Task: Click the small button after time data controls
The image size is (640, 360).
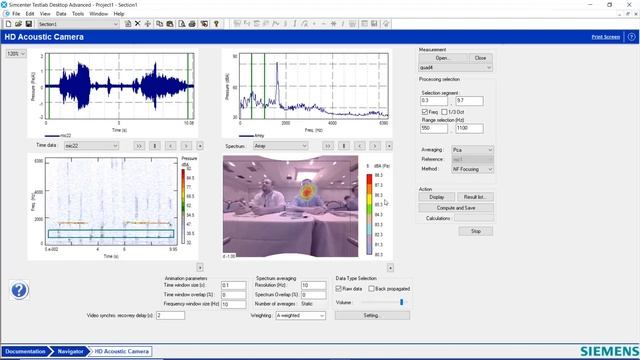Action: [200, 146]
